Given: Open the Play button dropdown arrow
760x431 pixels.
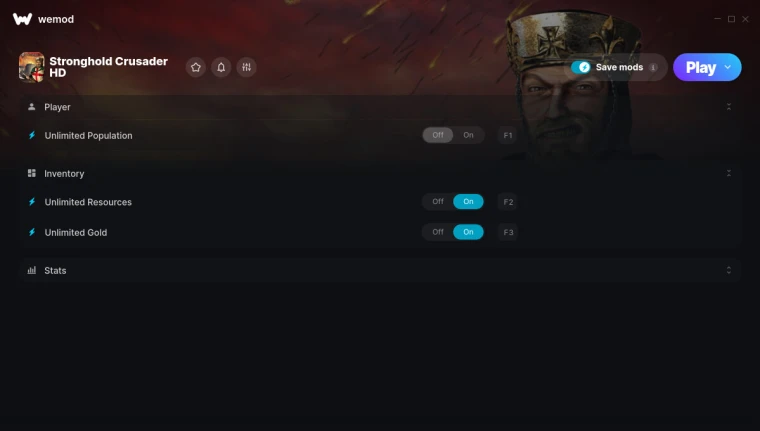Looking at the screenshot, I should (728, 67).
